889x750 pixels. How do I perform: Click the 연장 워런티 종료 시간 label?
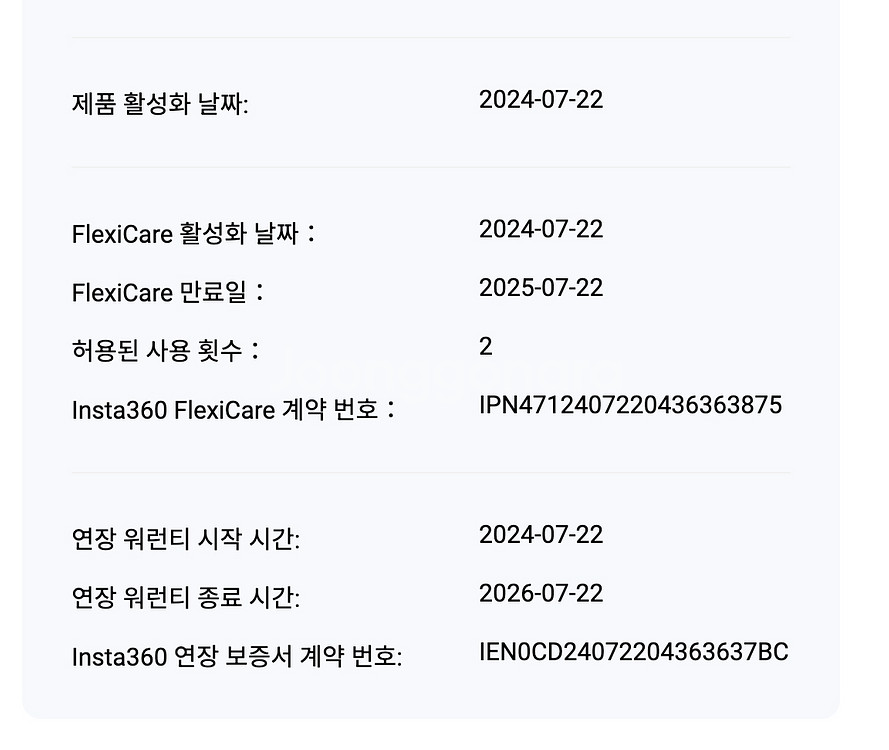[185, 598]
